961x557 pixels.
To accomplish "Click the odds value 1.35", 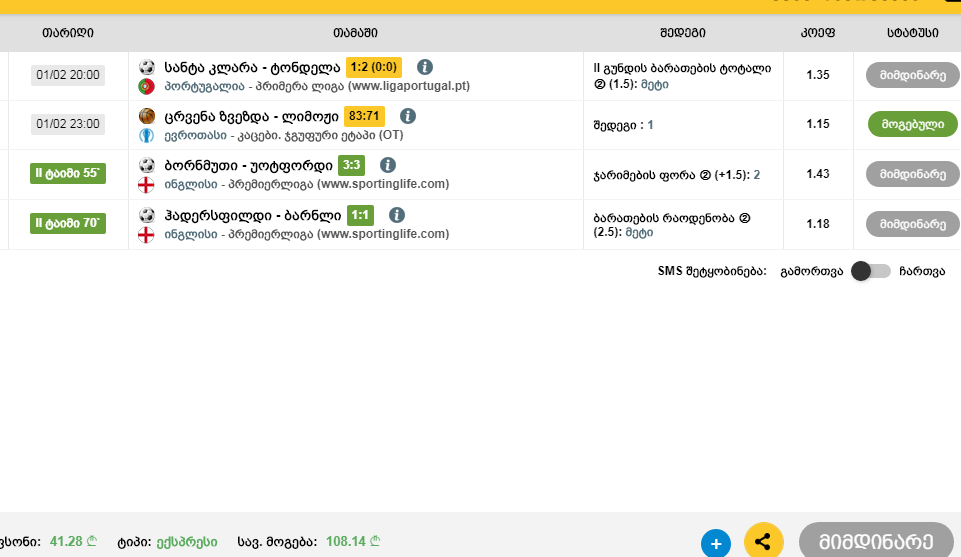I will pyautogui.click(x=818, y=75).
